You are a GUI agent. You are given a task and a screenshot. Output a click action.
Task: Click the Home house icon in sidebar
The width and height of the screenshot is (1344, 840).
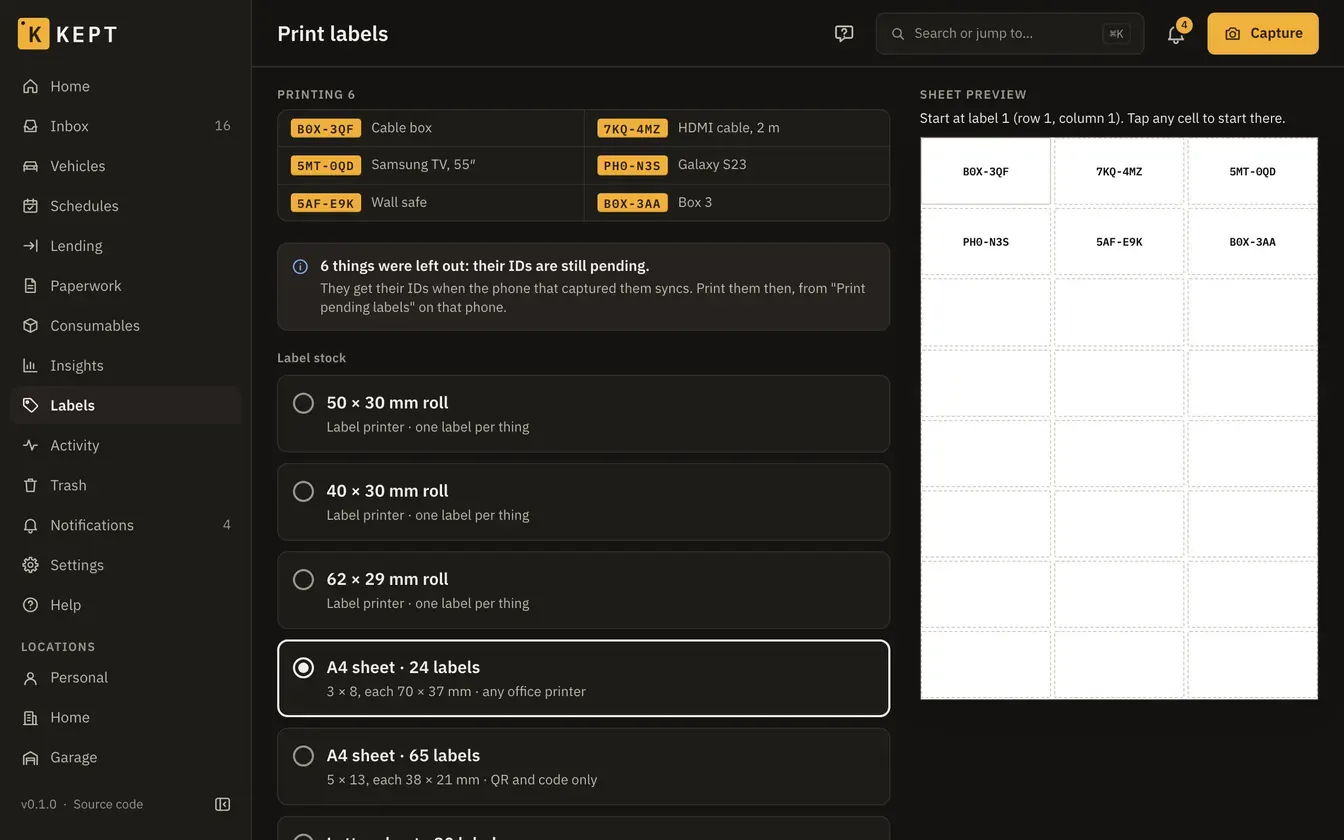click(x=31, y=86)
